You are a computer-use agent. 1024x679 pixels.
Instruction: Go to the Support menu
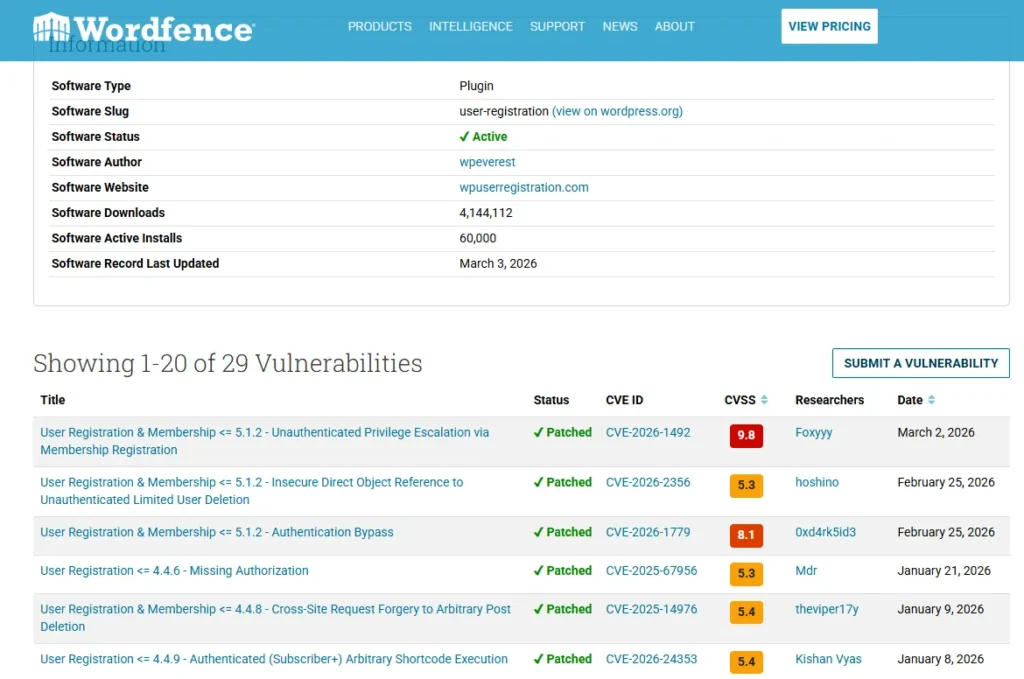(557, 27)
